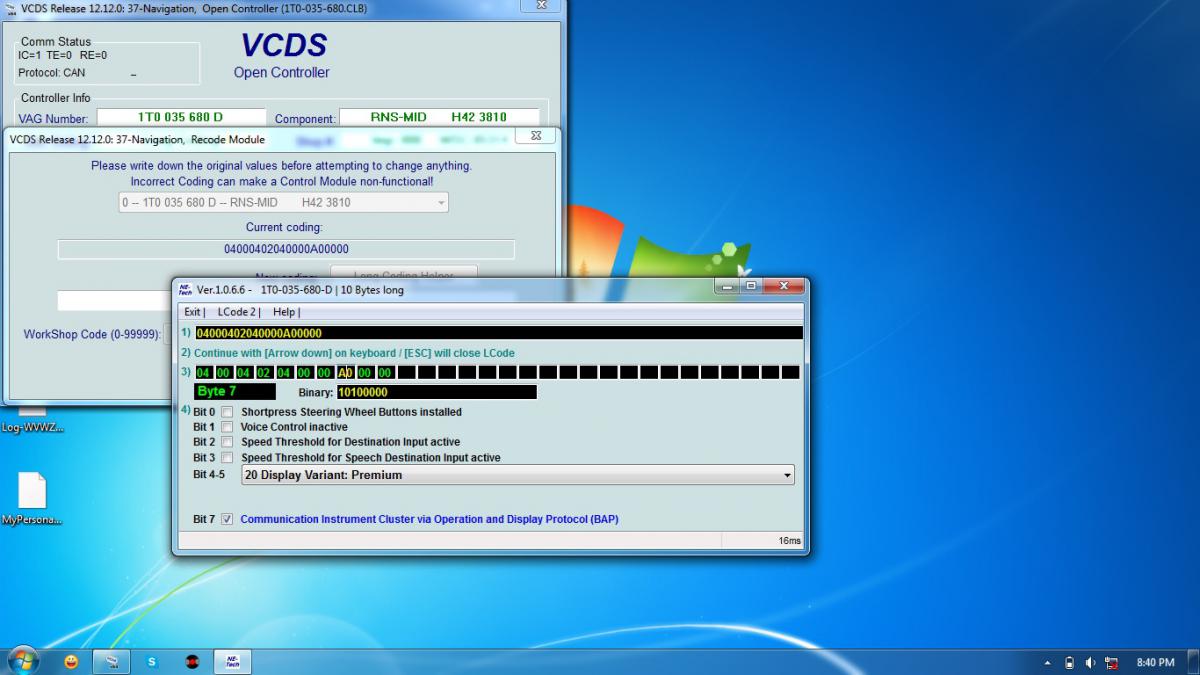This screenshot has height=675, width=1200.
Task: Close the LCode window
Action: (x=784, y=286)
